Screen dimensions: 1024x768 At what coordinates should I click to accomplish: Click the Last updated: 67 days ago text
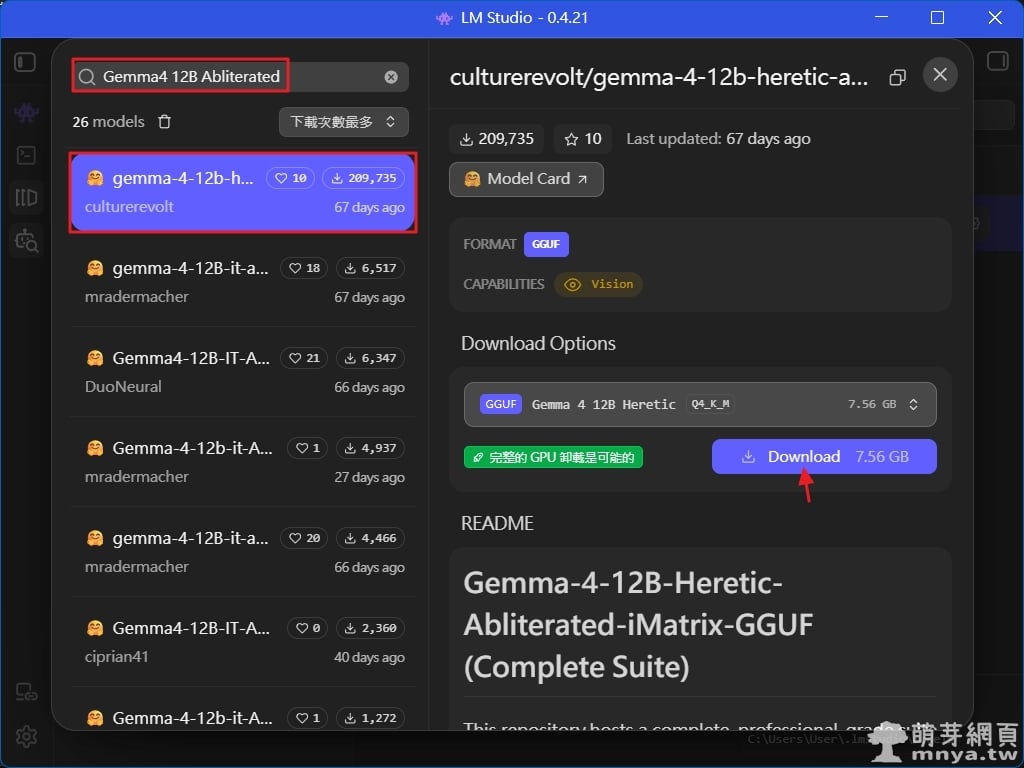coord(718,139)
